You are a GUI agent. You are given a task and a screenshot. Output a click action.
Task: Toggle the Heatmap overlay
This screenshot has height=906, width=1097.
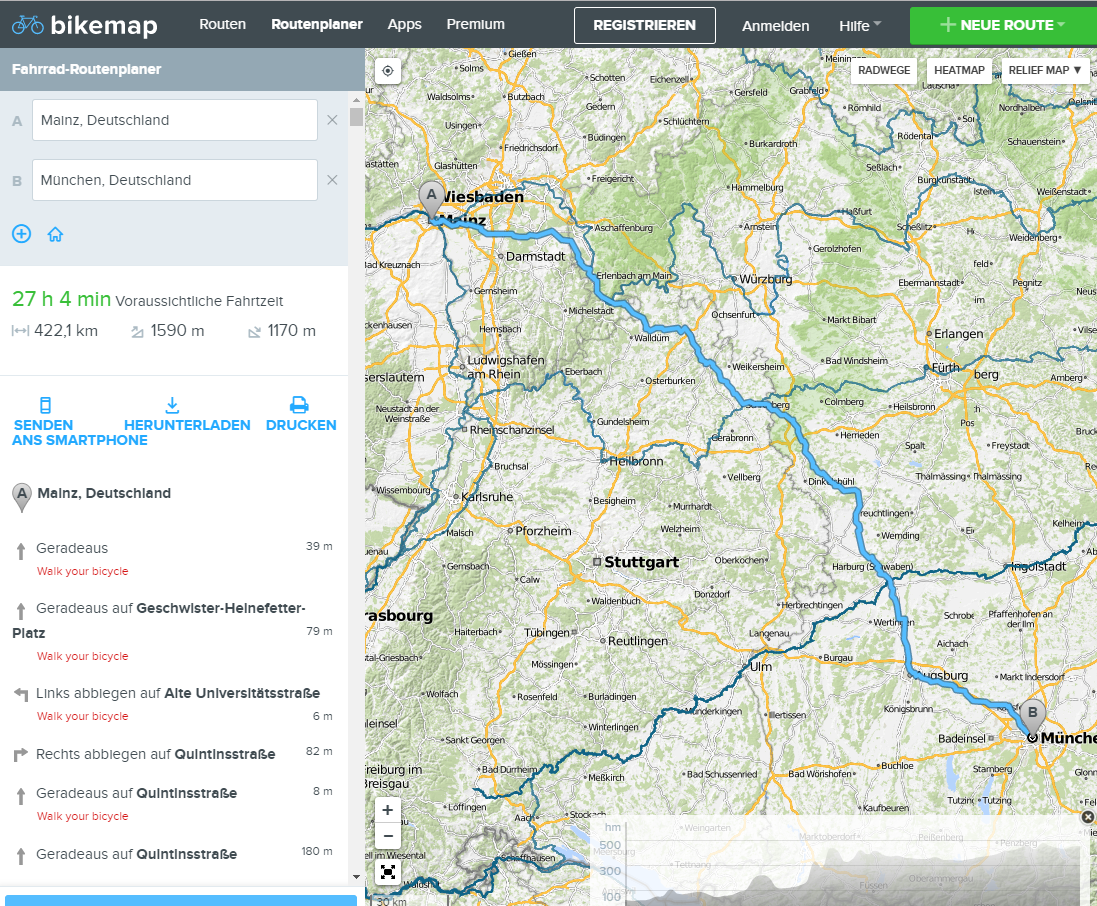(959, 71)
